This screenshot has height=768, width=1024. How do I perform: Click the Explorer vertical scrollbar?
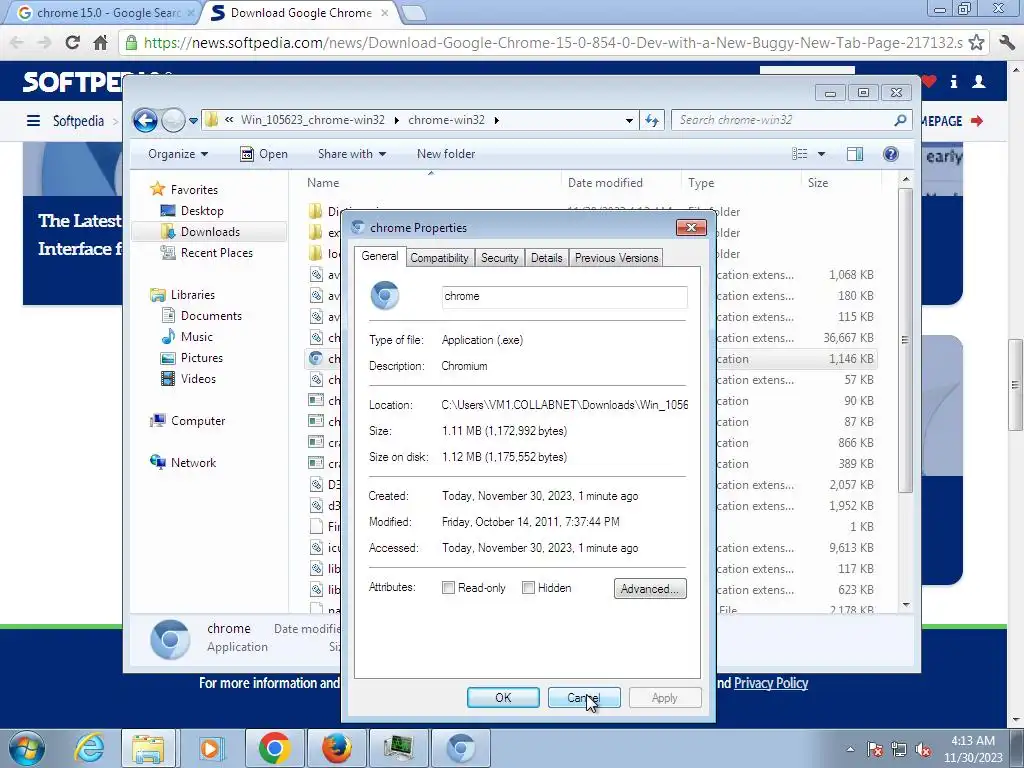tap(905, 340)
